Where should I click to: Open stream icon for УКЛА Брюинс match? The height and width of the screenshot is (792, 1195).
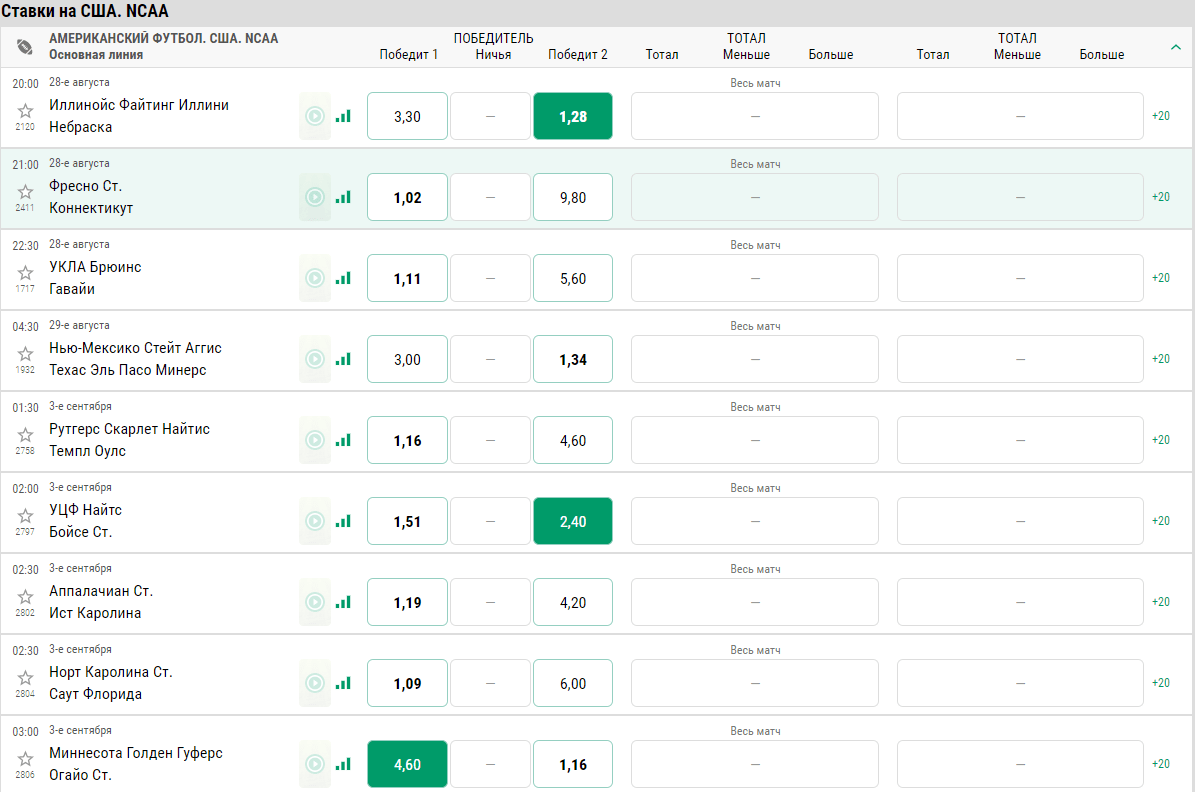[x=315, y=278]
